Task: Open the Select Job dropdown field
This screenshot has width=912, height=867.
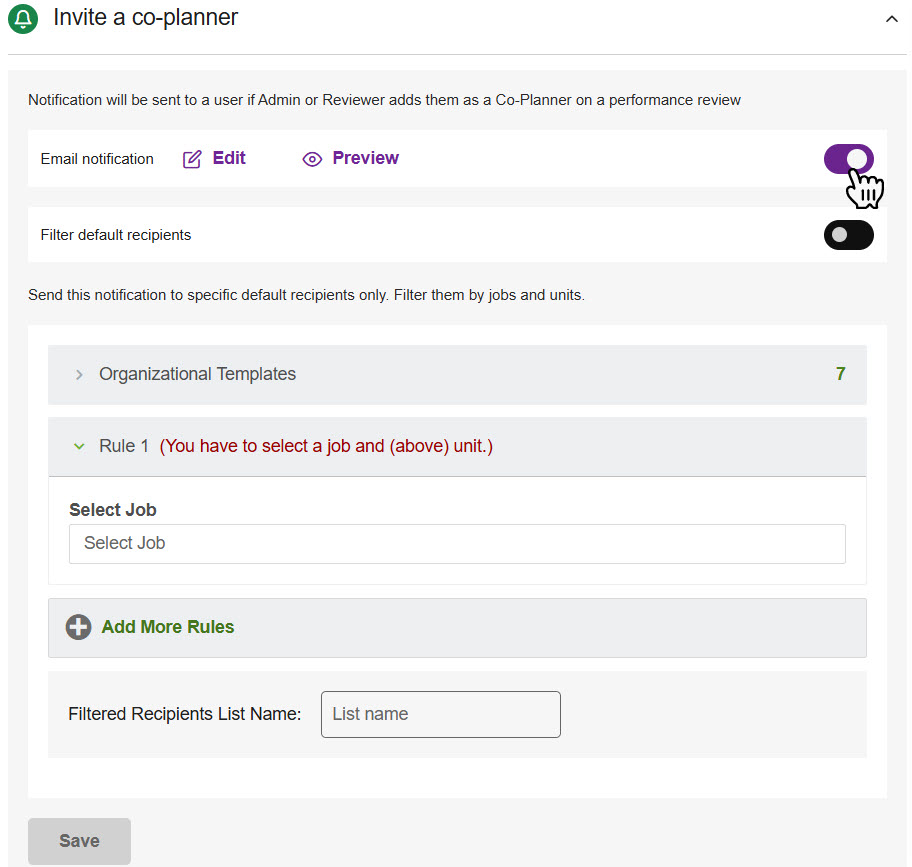Action: pyautogui.click(x=457, y=544)
